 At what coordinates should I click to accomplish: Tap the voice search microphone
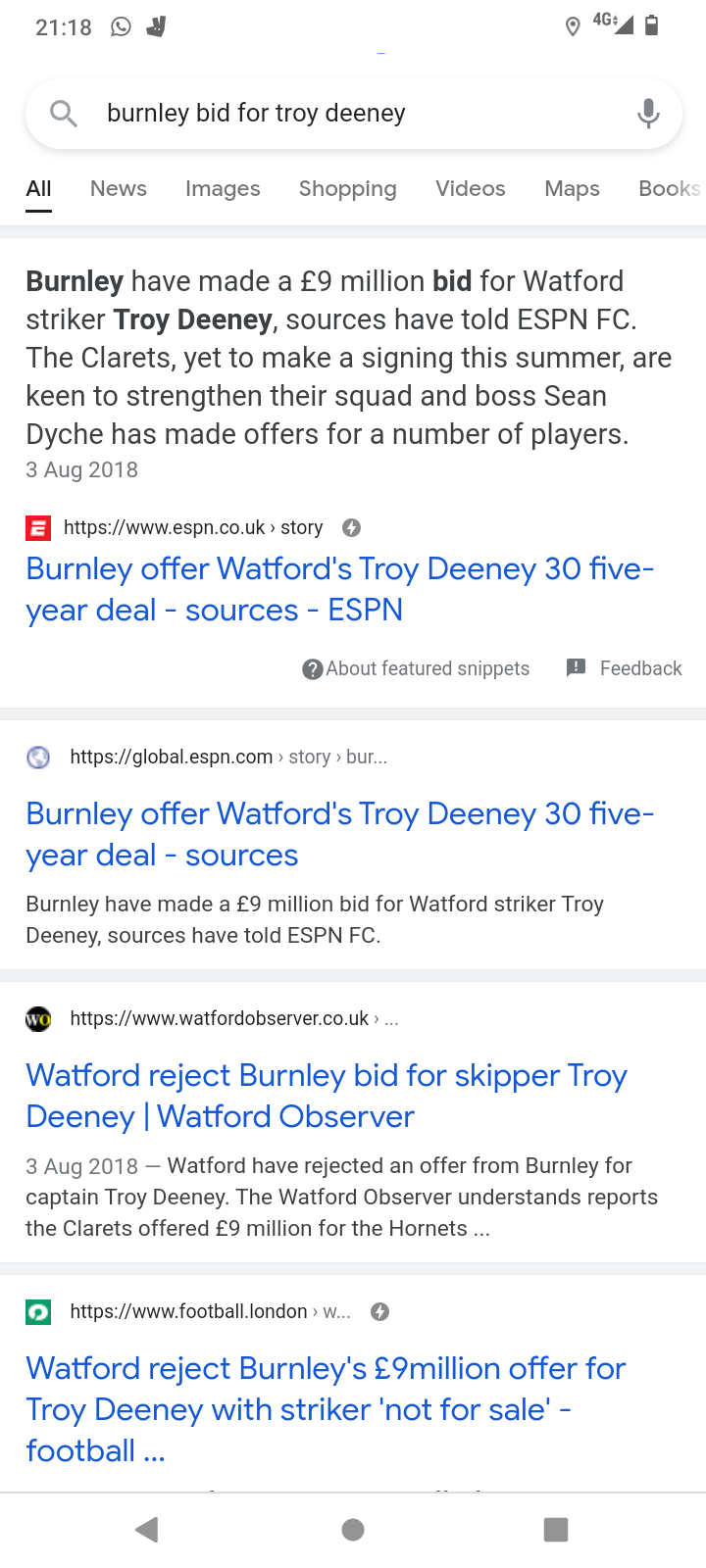point(647,114)
